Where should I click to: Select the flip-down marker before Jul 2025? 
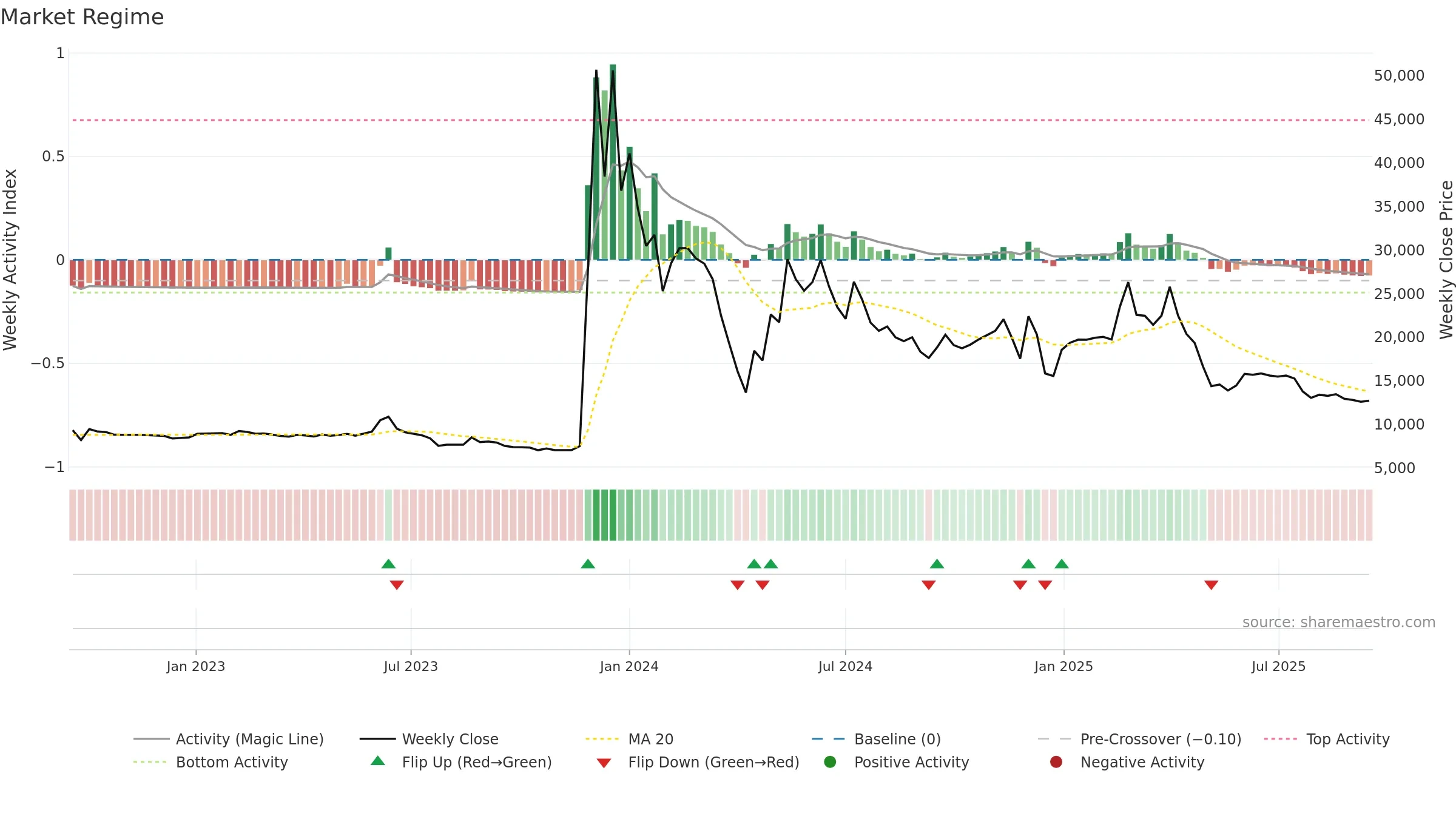(x=1212, y=585)
